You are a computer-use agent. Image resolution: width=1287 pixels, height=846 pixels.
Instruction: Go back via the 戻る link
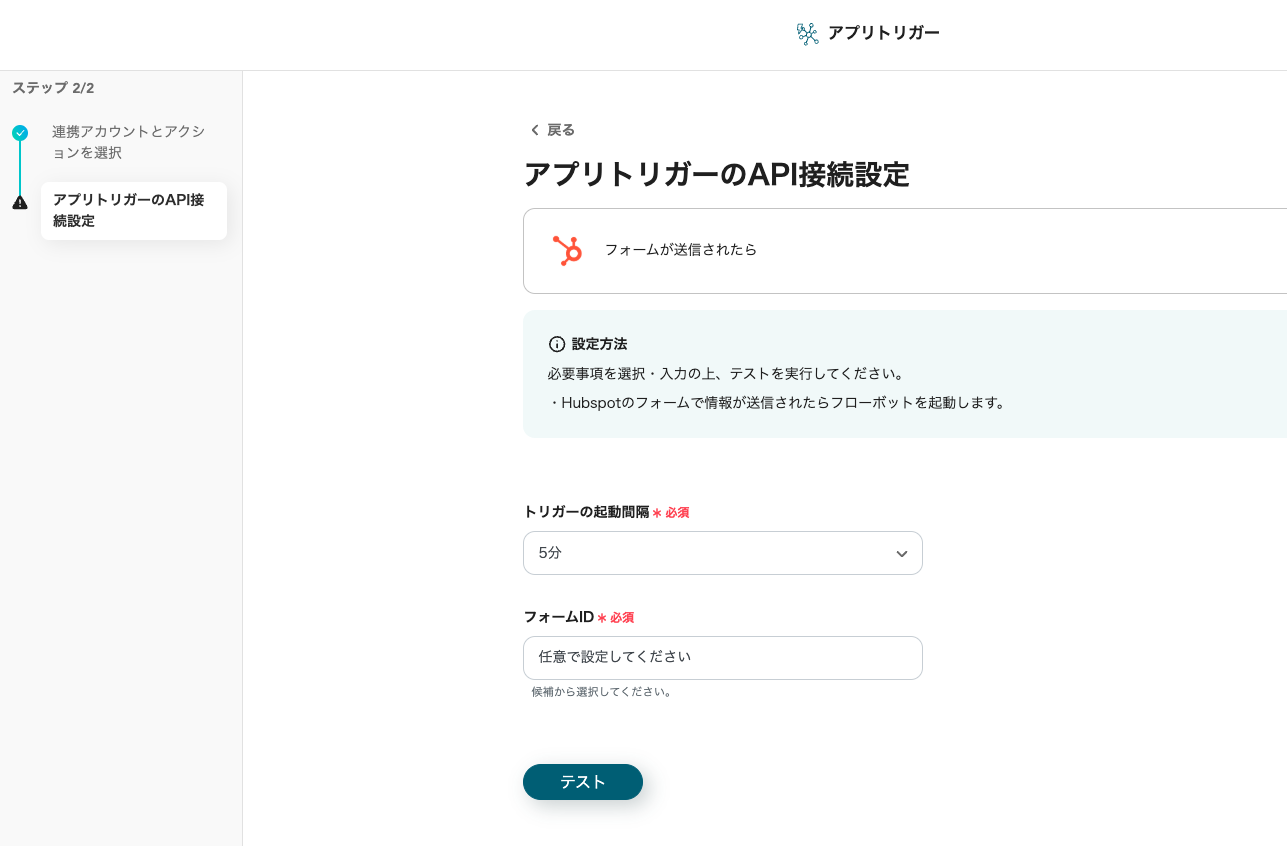click(560, 130)
